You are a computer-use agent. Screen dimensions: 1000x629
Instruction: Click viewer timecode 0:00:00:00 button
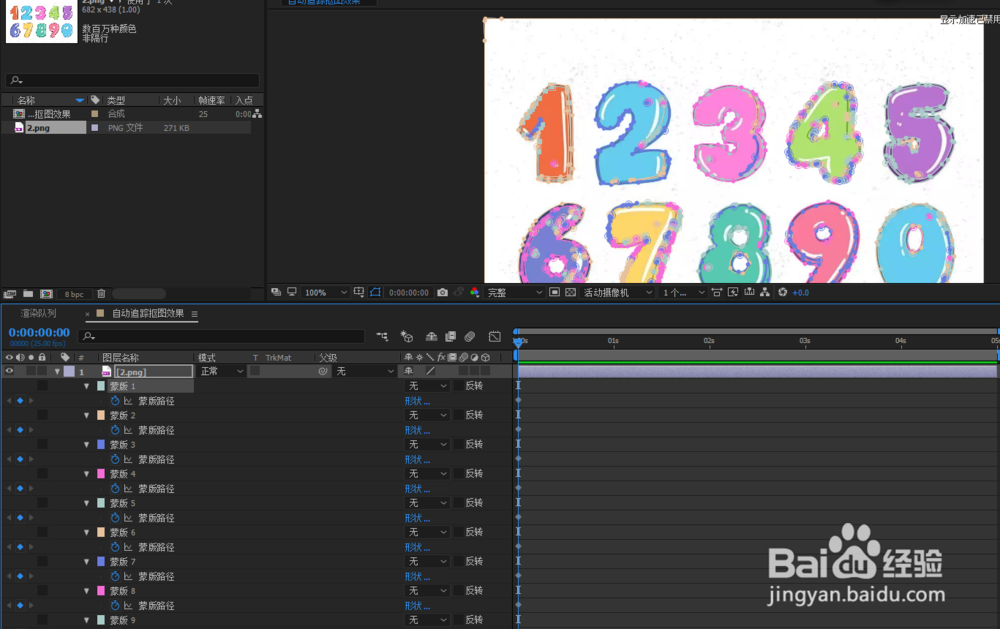(x=409, y=293)
